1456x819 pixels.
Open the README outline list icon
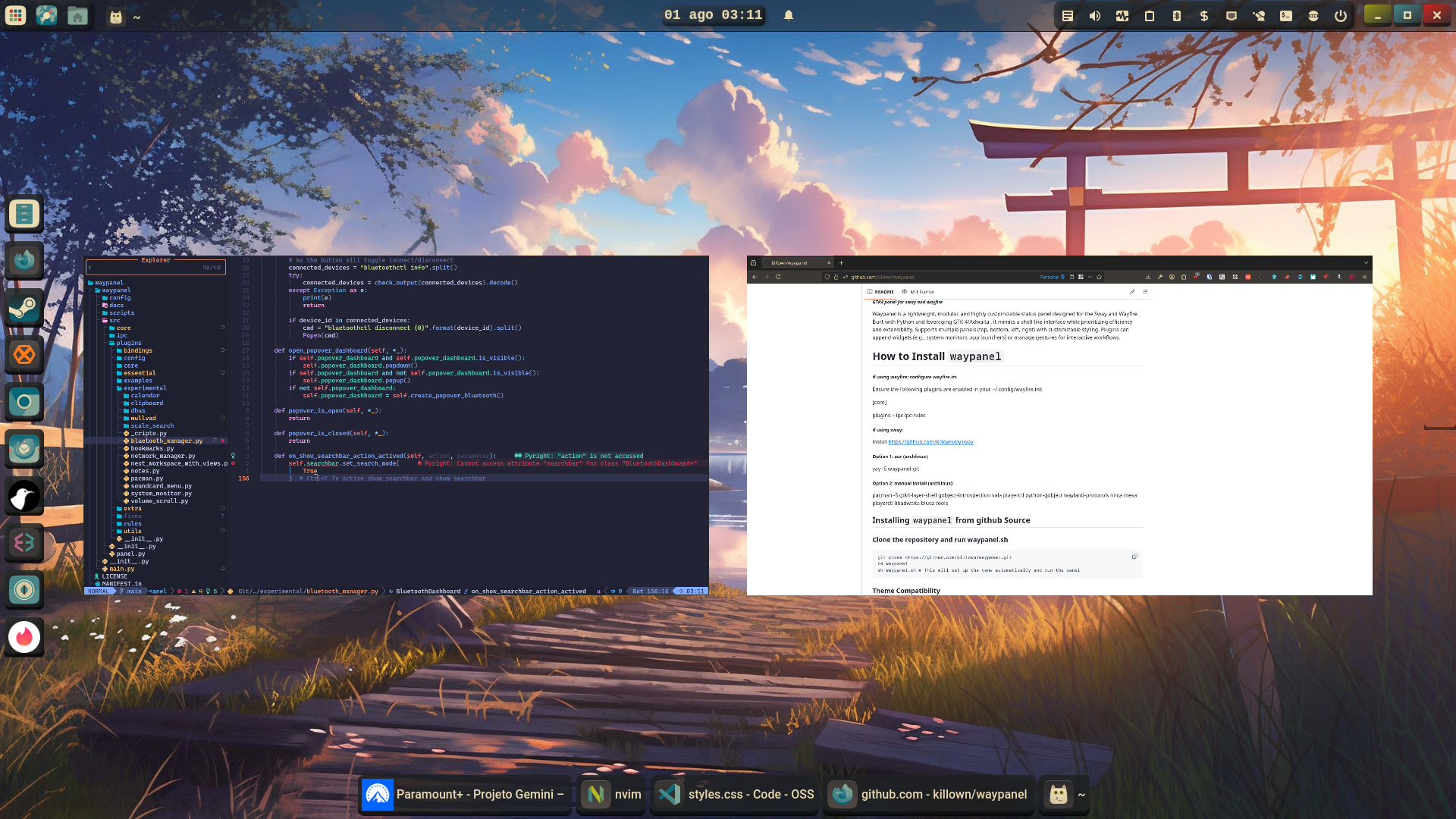(1144, 291)
